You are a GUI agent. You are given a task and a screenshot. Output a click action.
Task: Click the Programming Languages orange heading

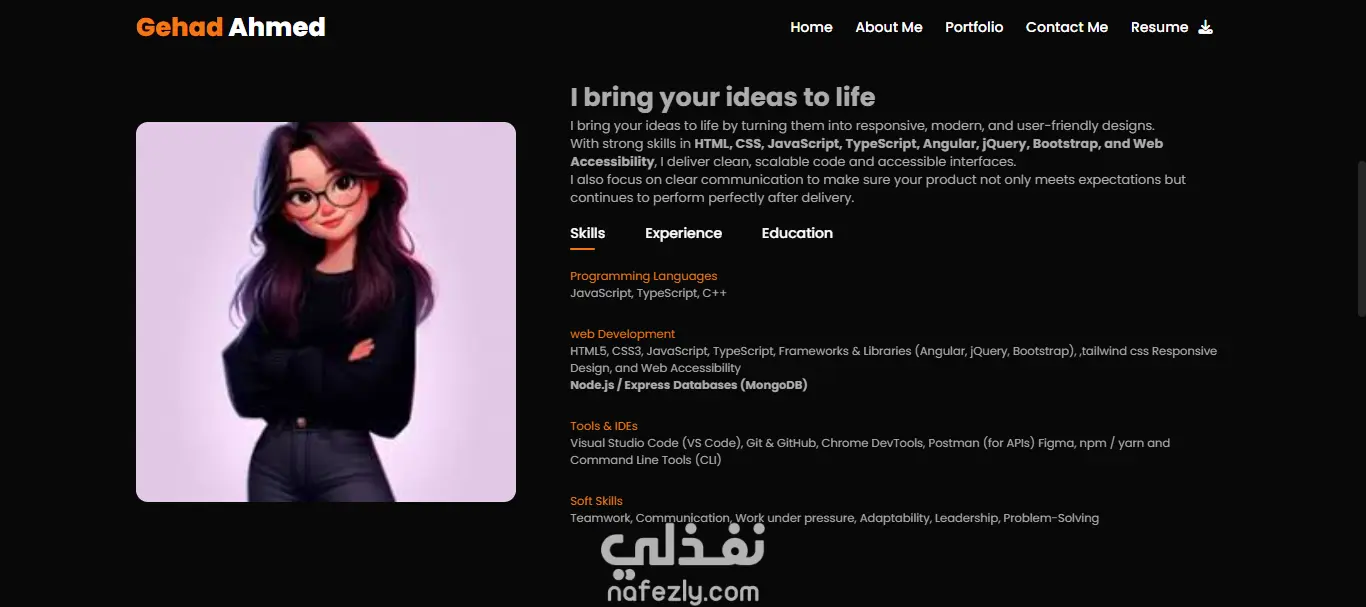click(x=644, y=276)
